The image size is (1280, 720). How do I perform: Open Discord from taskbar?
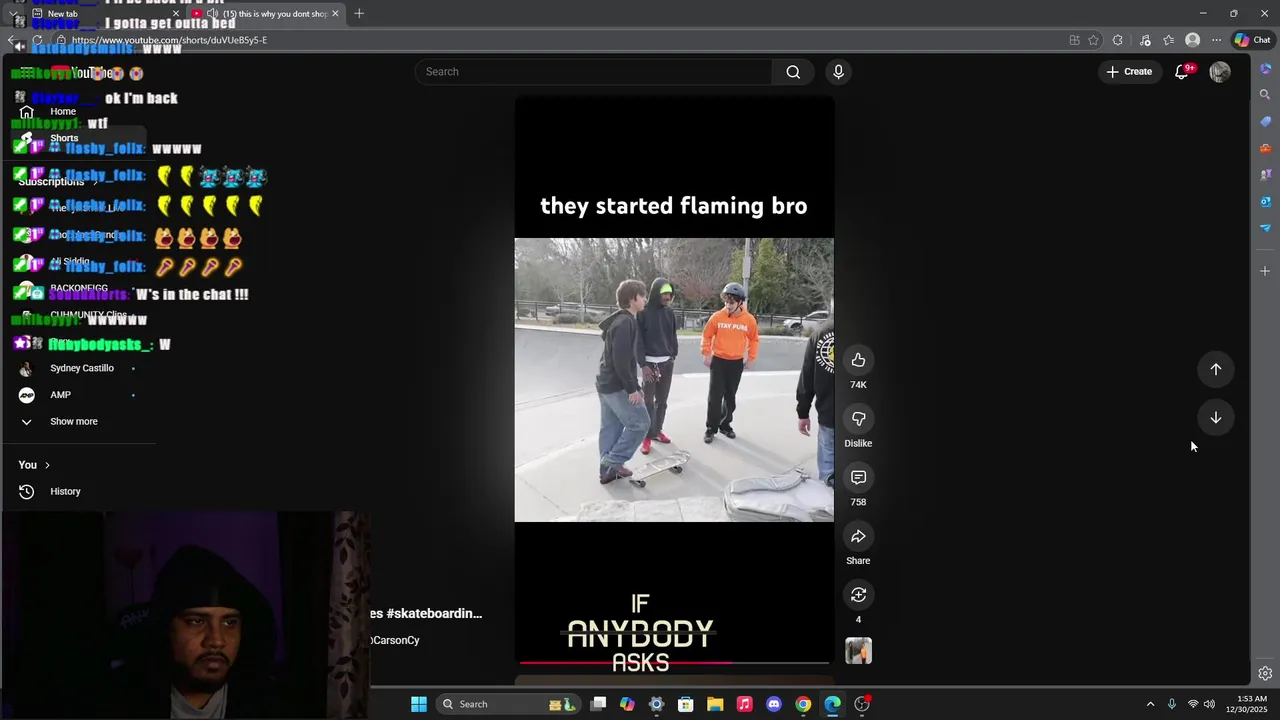[773, 704]
